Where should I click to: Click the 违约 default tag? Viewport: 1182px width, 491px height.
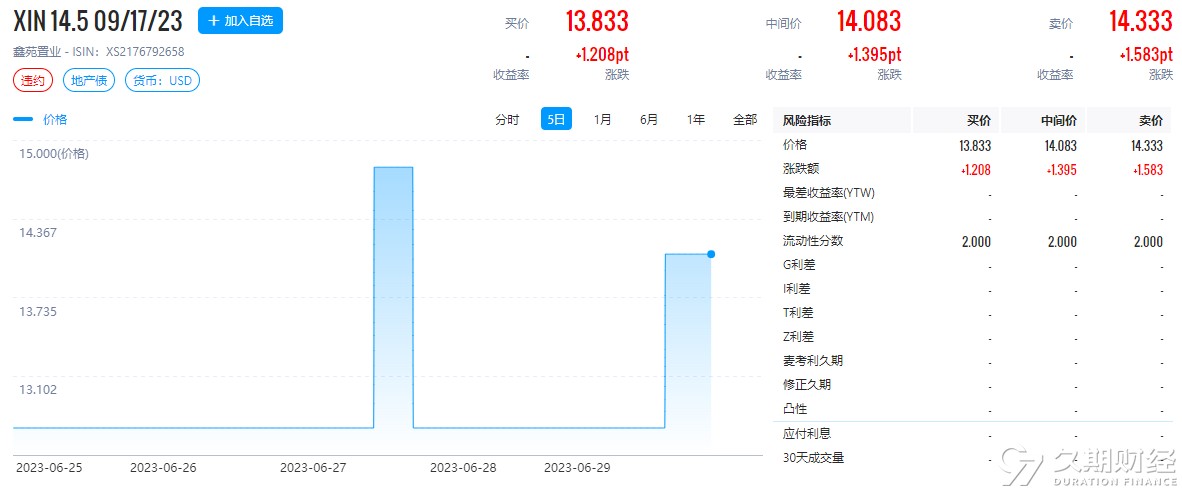33,81
